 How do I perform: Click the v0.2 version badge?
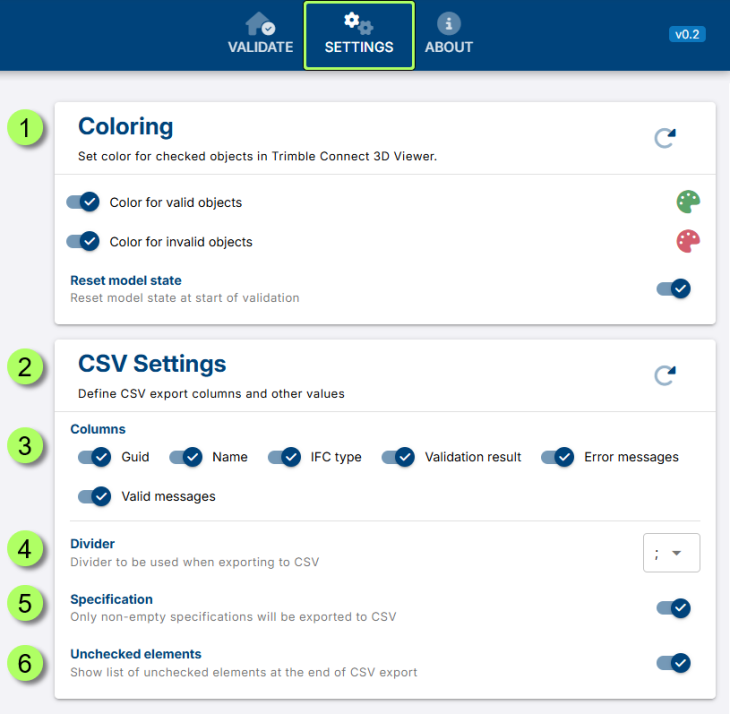point(687,34)
